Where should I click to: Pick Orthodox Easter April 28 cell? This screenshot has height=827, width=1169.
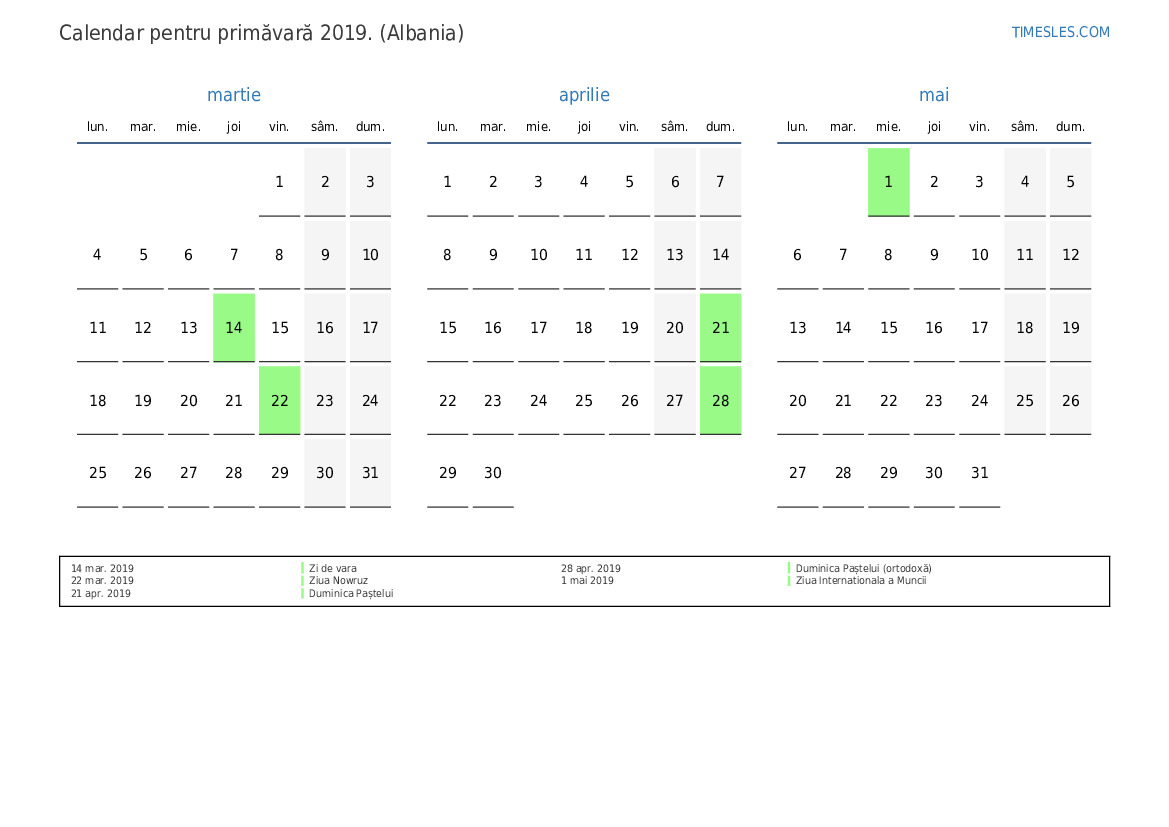click(720, 401)
